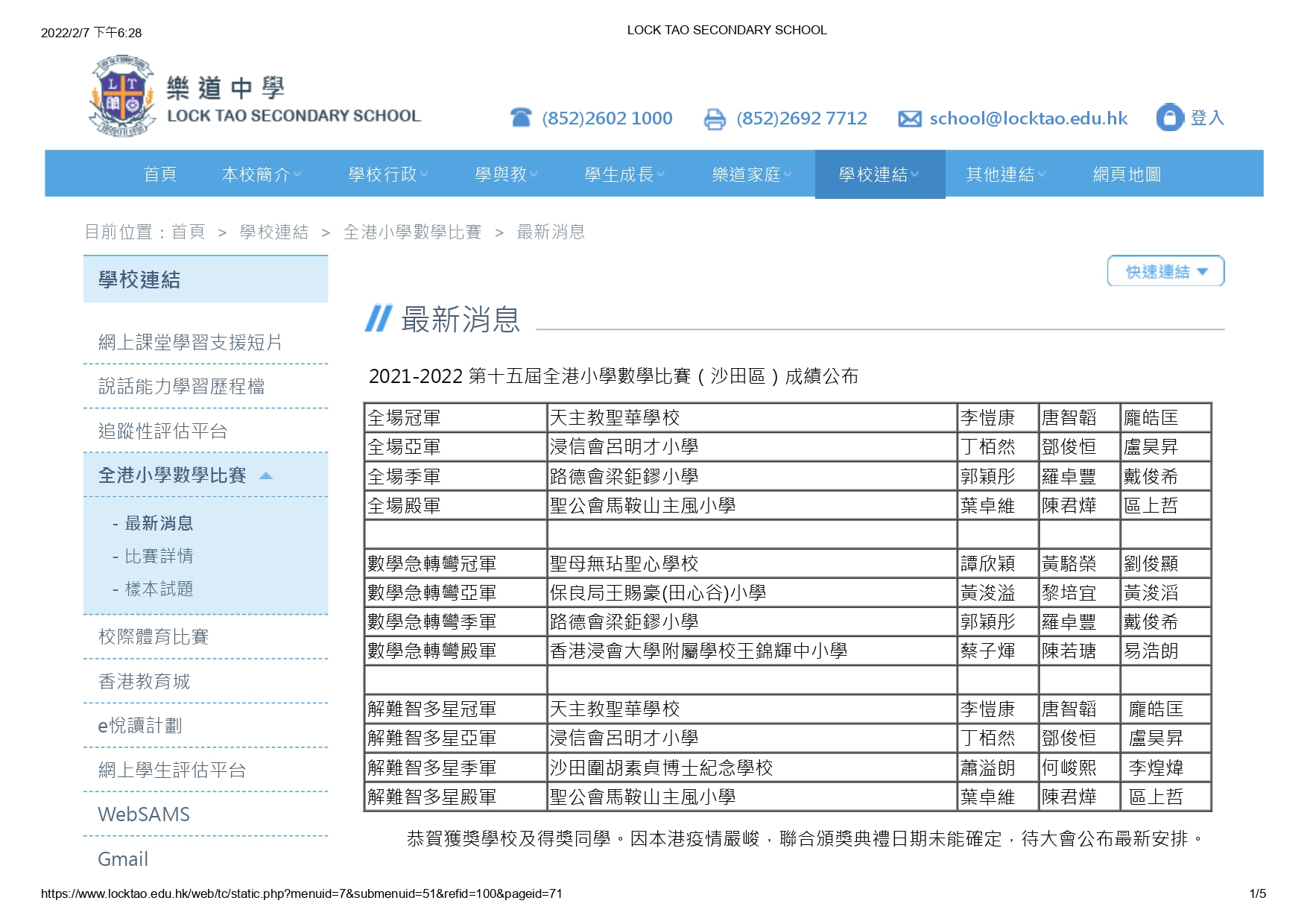Open the 快速連結 dropdown

click(1165, 271)
